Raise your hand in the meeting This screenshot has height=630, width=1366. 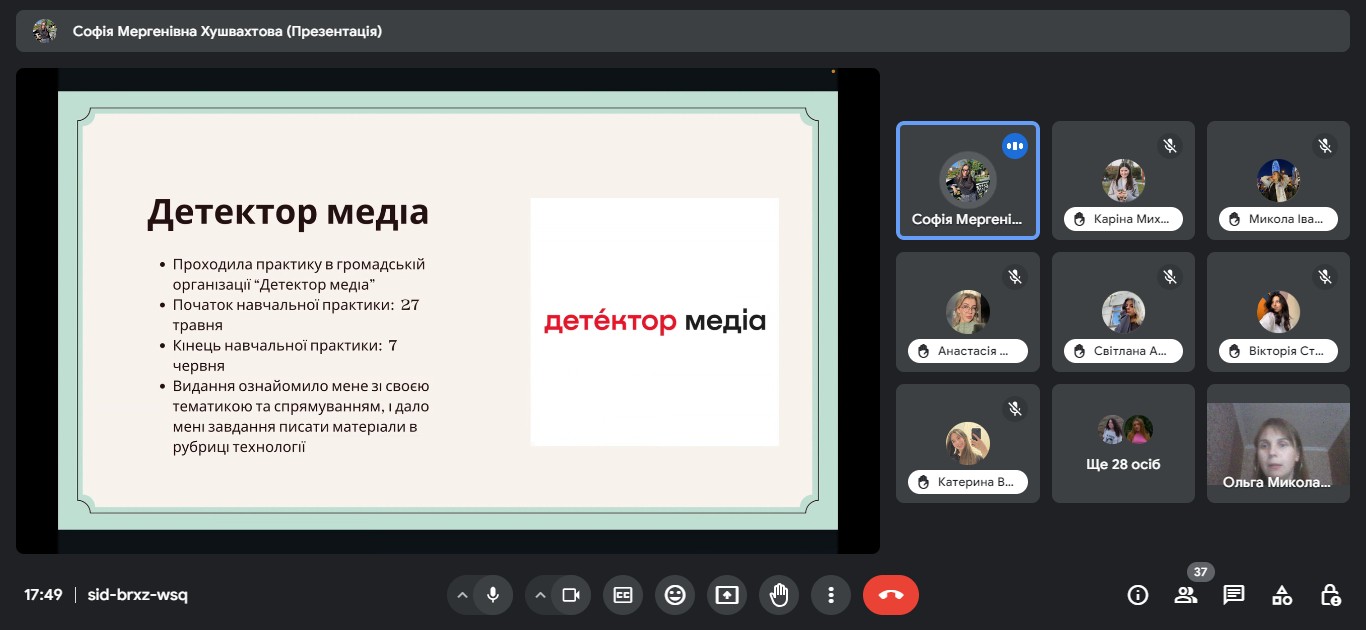(779, 595)
